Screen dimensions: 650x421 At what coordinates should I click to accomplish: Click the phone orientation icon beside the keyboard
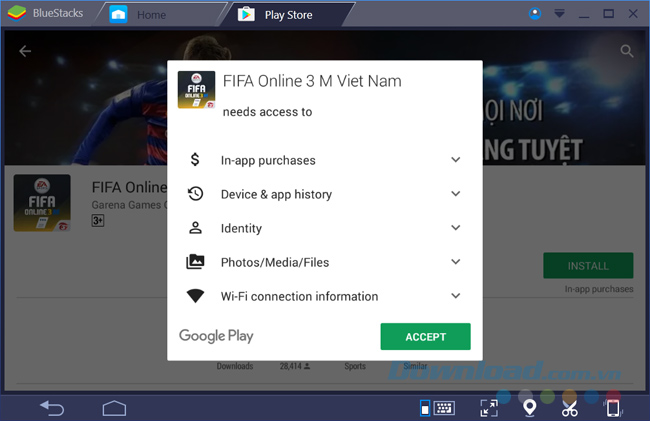pyautogui.click(x=425, y=408)
